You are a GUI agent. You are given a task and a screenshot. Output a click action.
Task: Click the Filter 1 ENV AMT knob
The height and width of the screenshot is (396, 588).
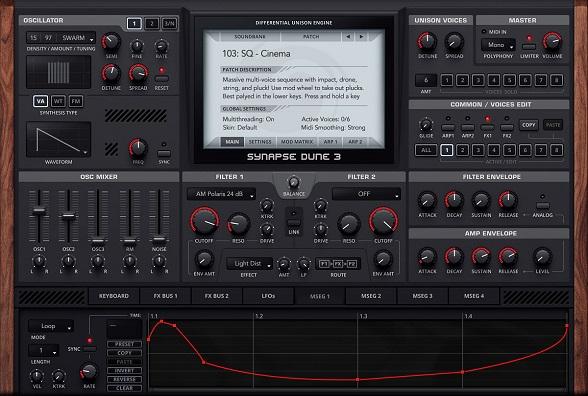[204, 259]
